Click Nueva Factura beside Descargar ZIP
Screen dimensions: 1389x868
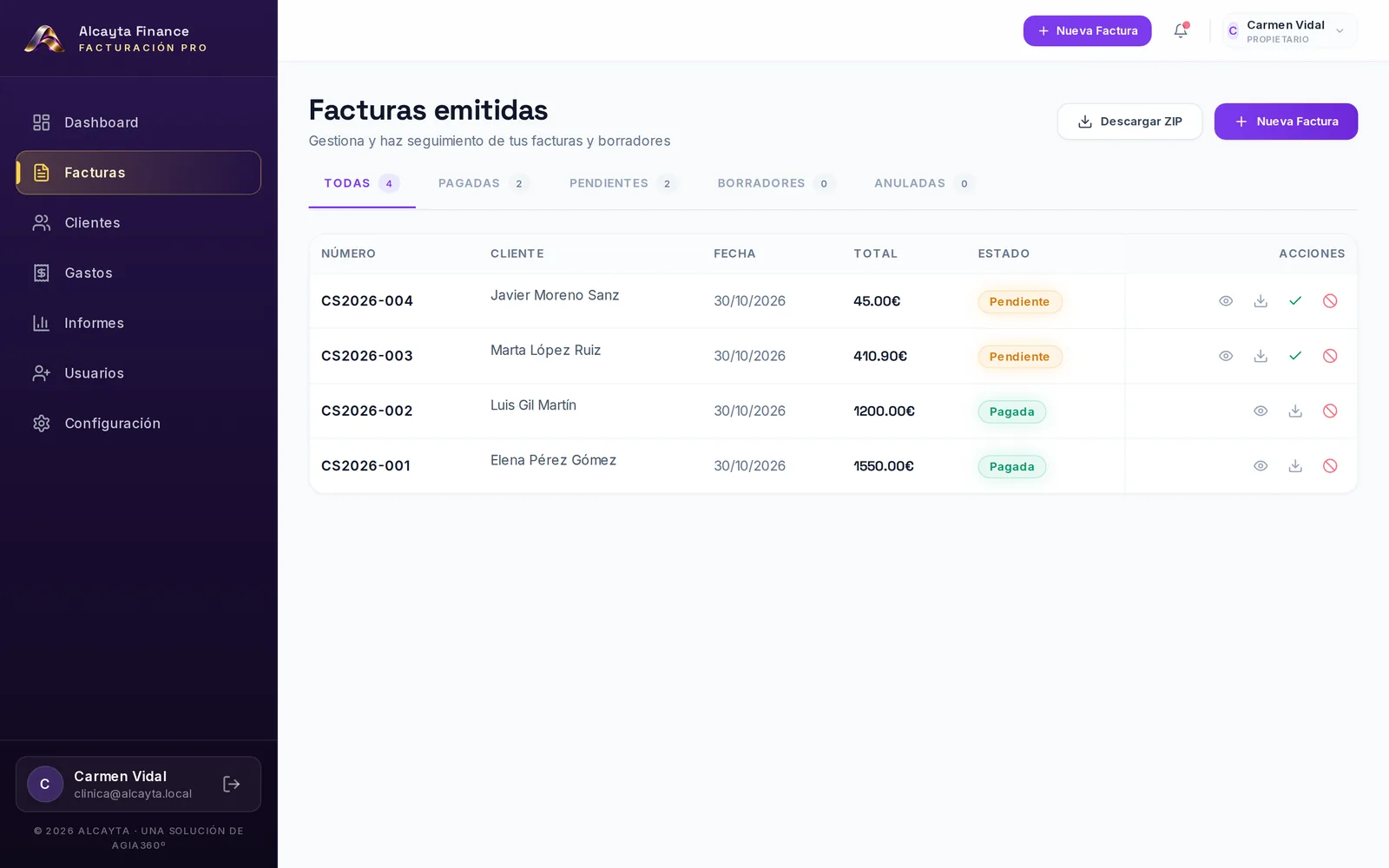point(1286,122)
